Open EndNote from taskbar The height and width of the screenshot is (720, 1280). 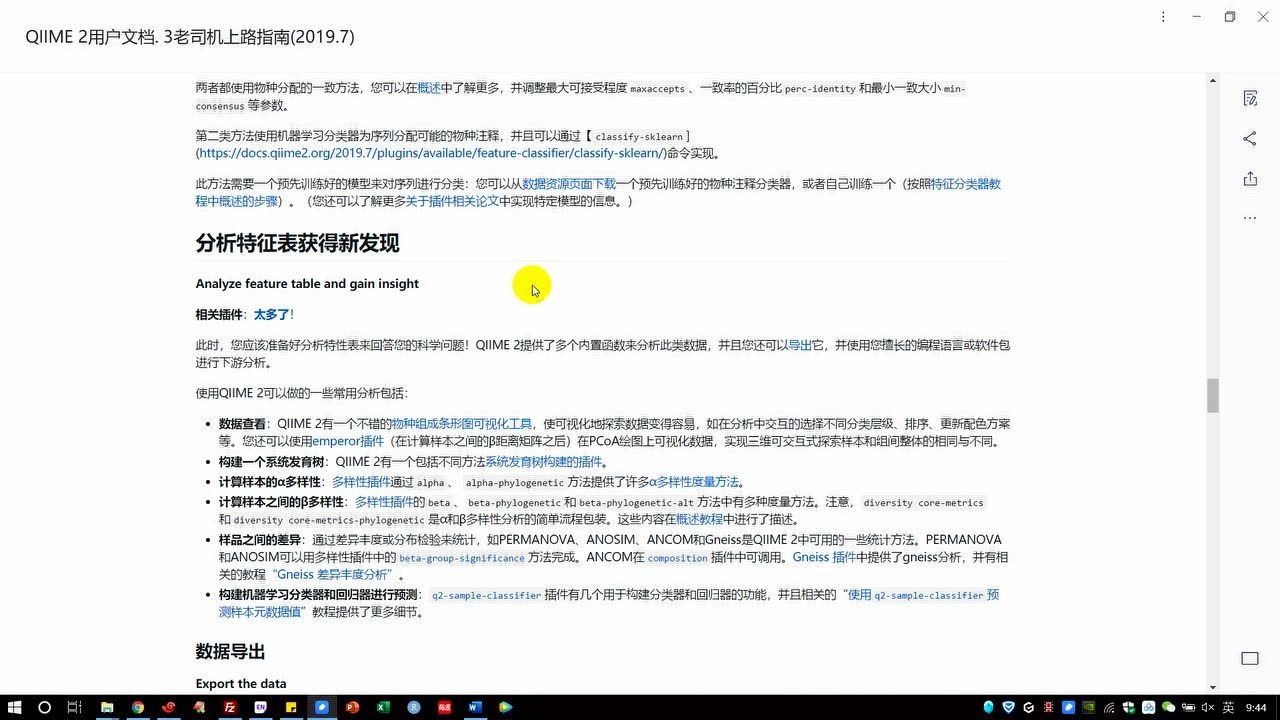click(x=261, y=707)
